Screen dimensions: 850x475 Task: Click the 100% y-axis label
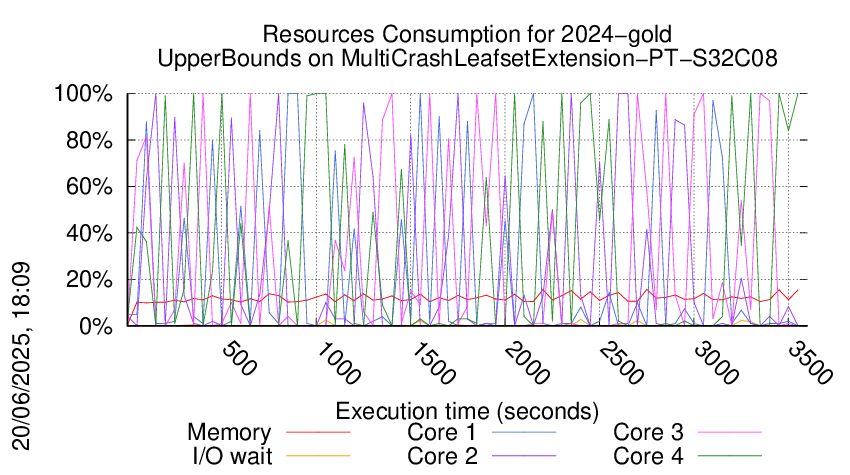tap(83, 94)
